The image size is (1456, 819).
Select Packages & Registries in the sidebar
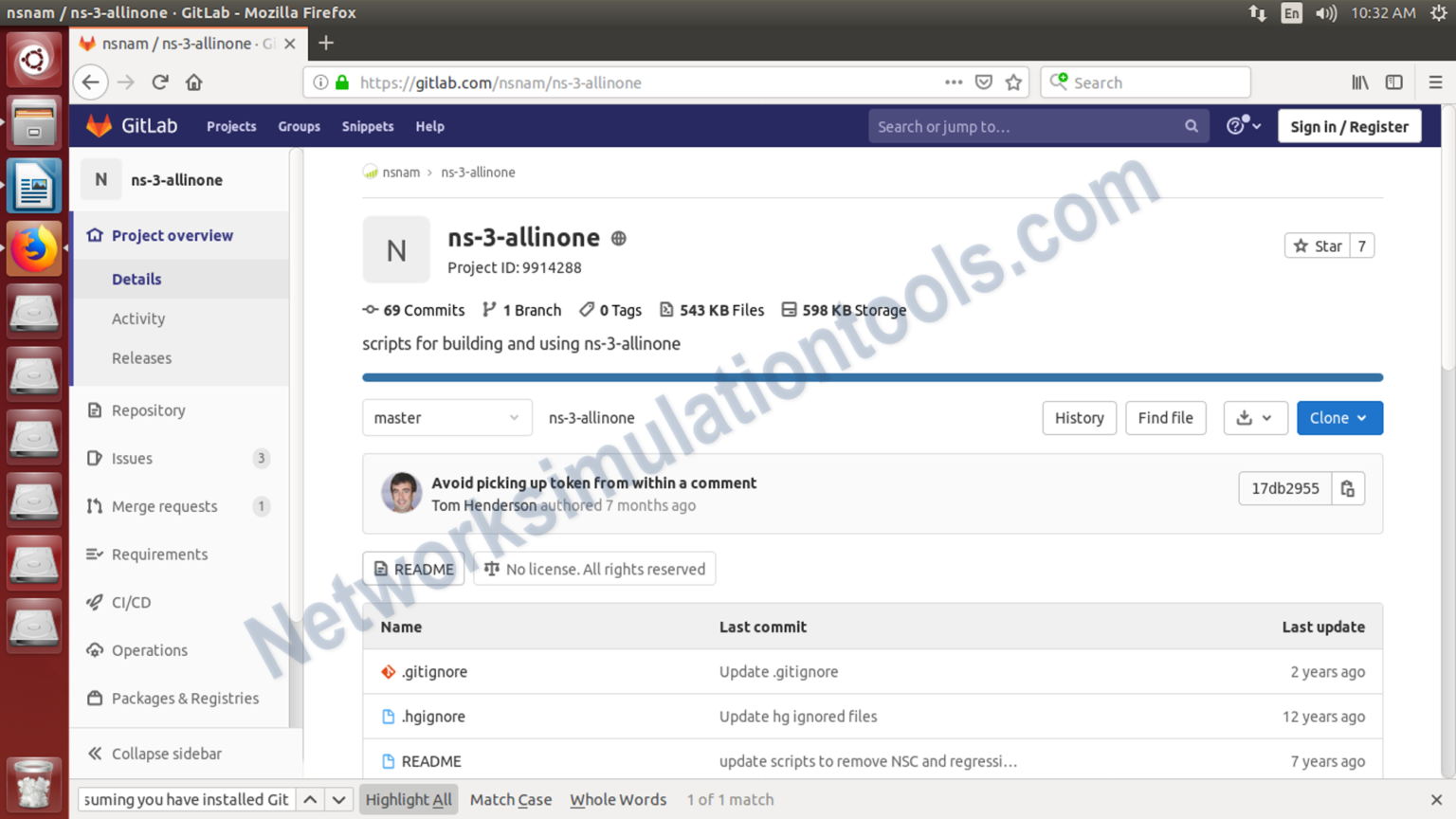coord(185,699)
